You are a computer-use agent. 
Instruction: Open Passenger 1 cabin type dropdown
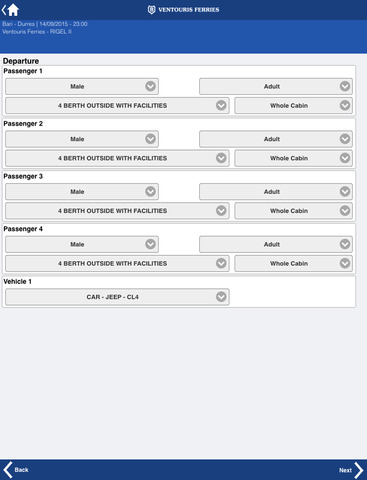click(x=117, y=106)
